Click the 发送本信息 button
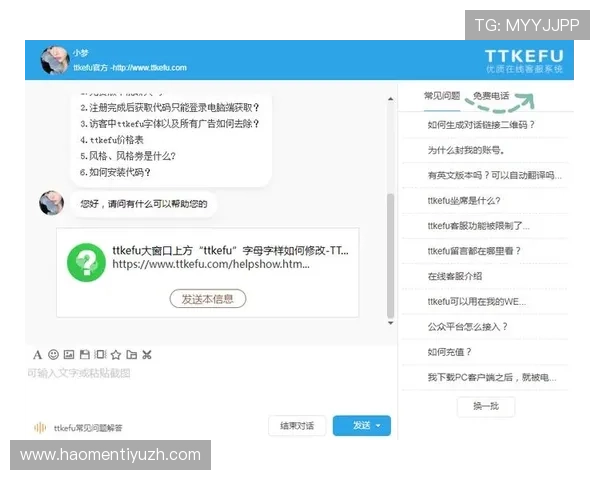The height and width of the screenshot is (480, 600). (208, 299)
